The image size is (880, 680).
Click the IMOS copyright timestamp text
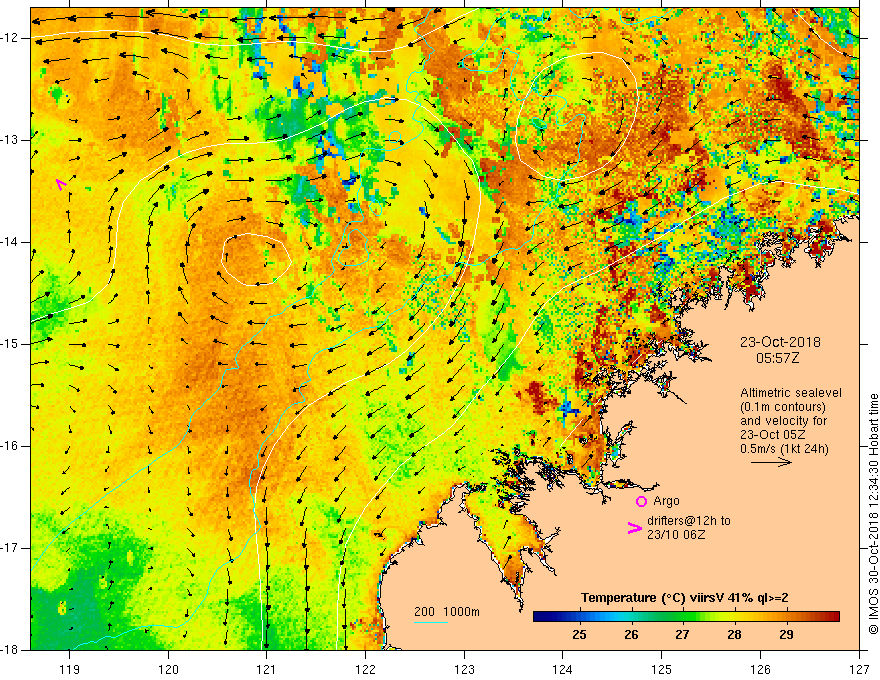click(873, 514)
